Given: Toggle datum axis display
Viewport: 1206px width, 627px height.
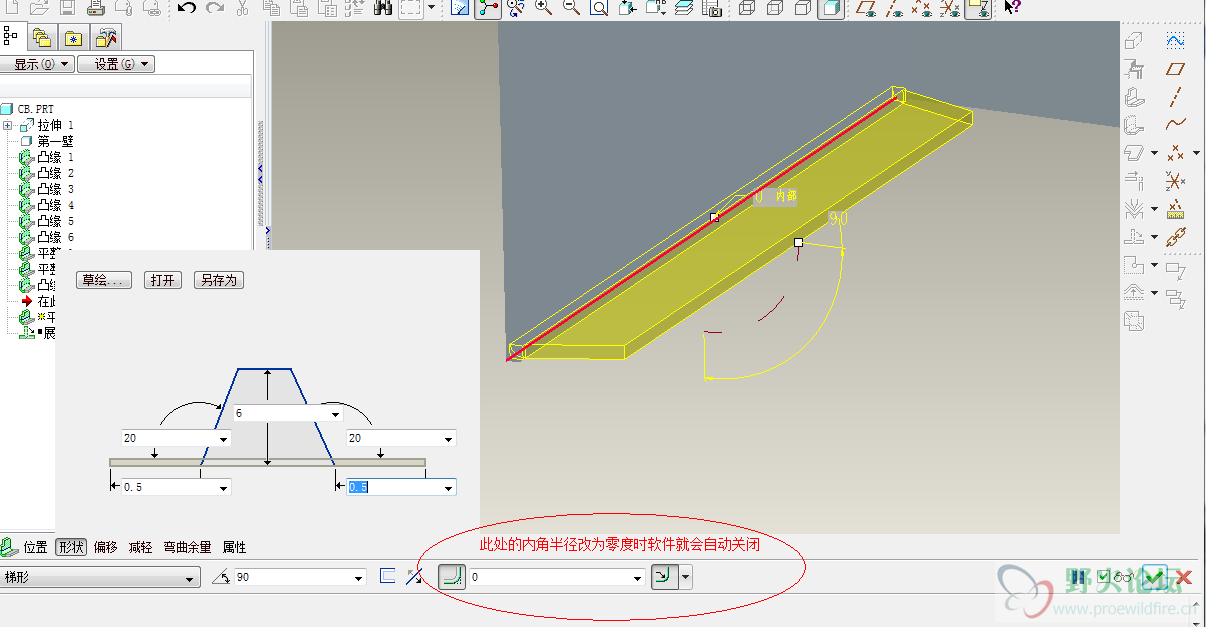Looking at the screenshot, I should [896, 8].
